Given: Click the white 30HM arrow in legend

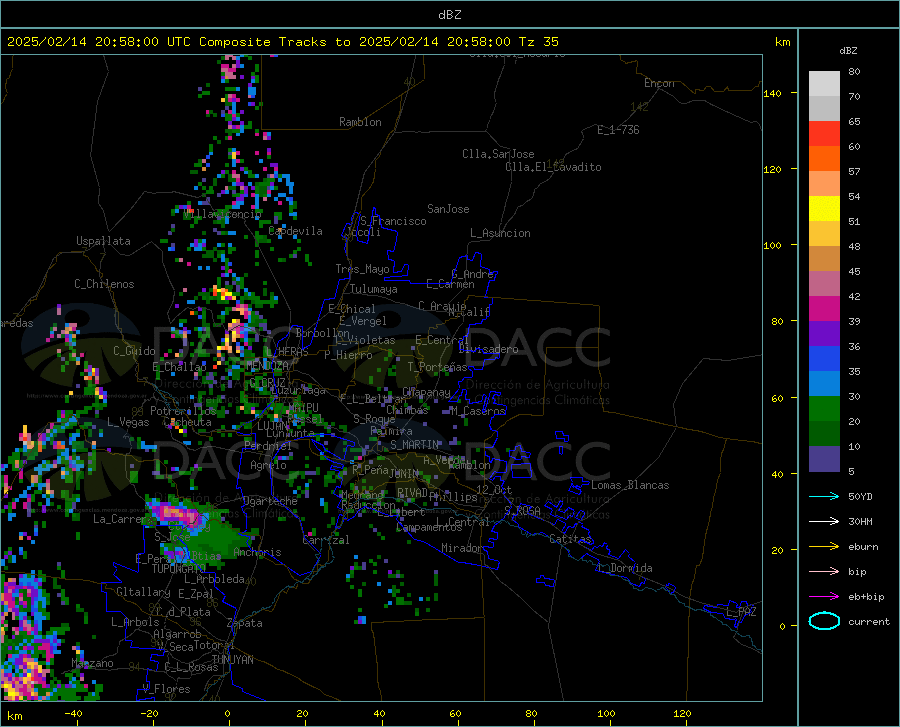Looking at the screenshot, I should click(824, 522).
